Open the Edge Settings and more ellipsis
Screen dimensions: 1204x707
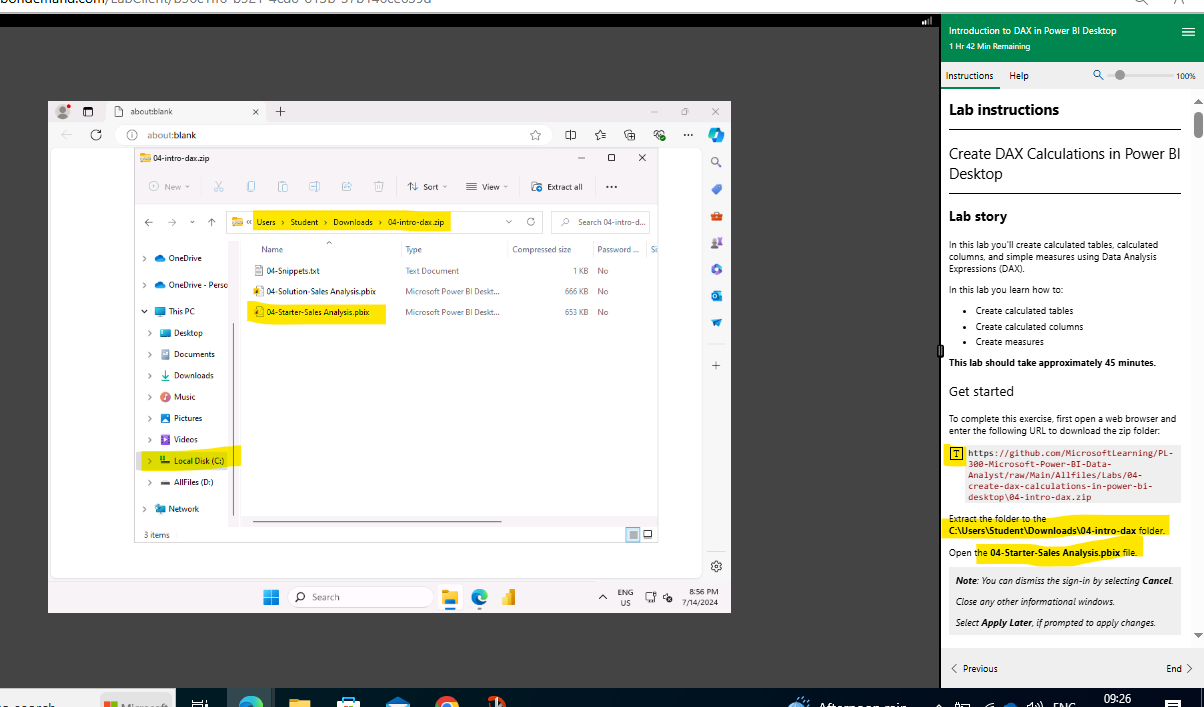[688, 135]
